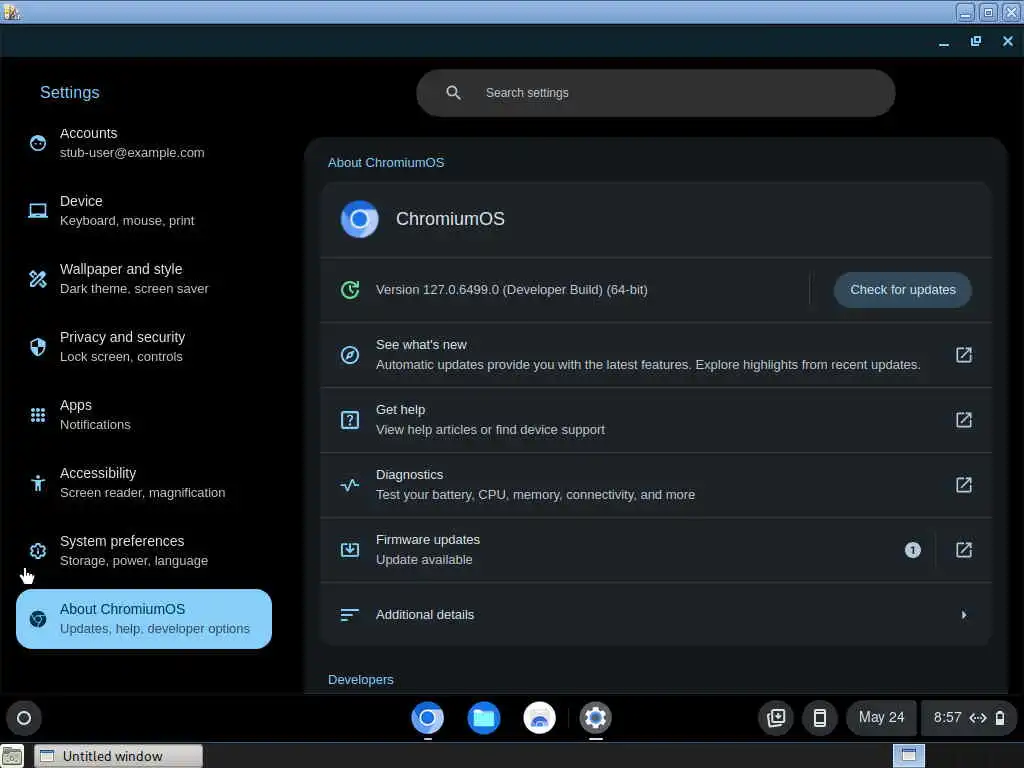Click the About ChromiumOS sidebar logo icon
1024x768 pixels.
(x=38, y=618)
